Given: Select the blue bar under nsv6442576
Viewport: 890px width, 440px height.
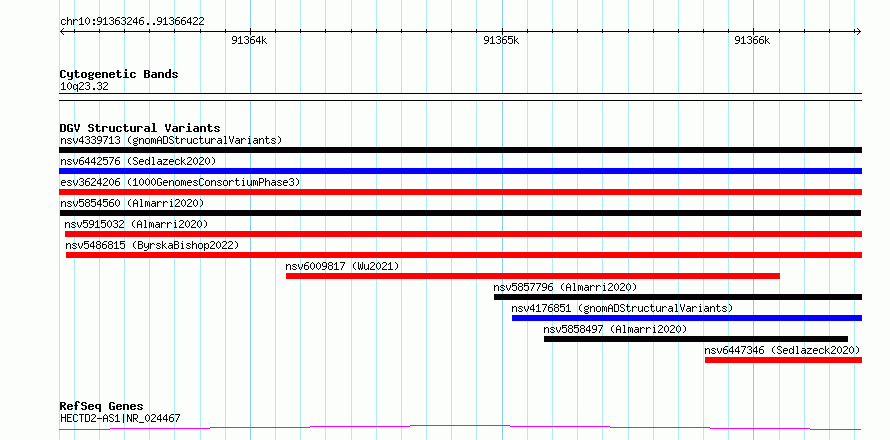Looking at the screenshot, I should pos(460,171).
